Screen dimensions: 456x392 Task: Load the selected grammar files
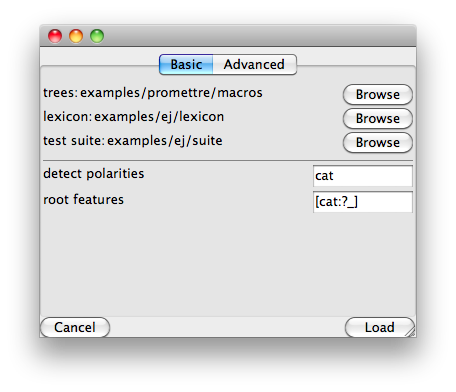pos(380,327)
